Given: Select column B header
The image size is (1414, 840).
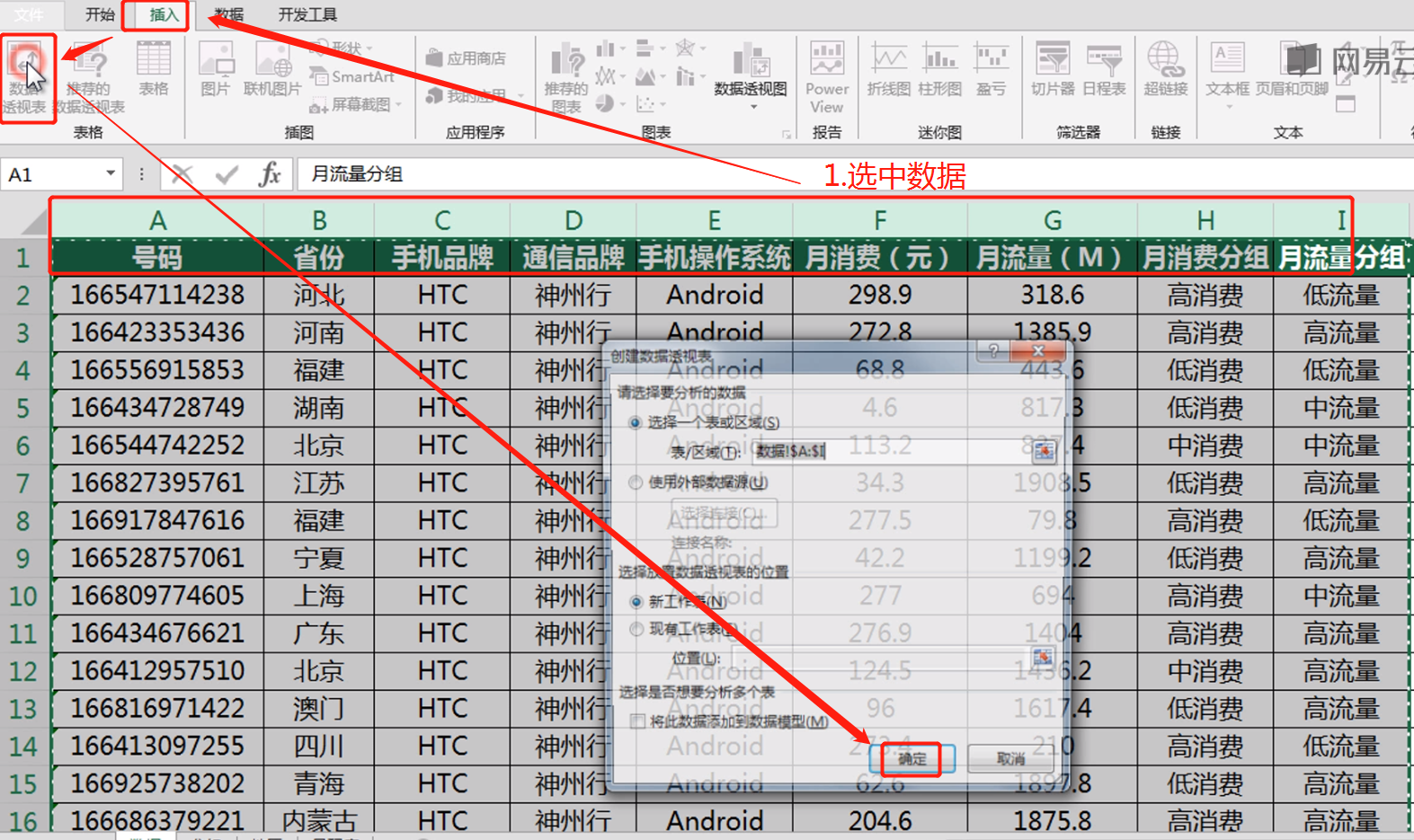Looking at the screenshot, I should (x=319, y=220).
